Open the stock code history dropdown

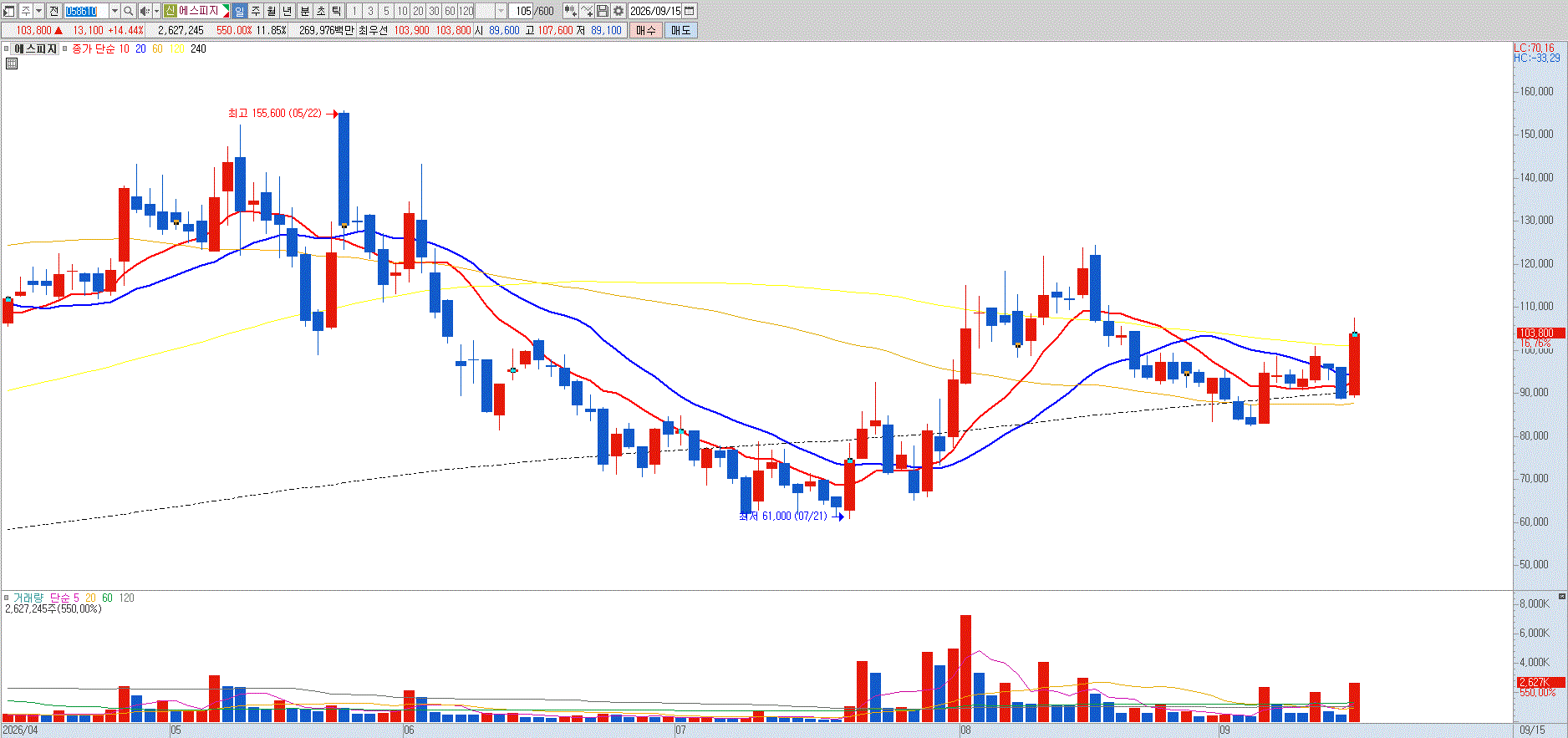point(115,11)
